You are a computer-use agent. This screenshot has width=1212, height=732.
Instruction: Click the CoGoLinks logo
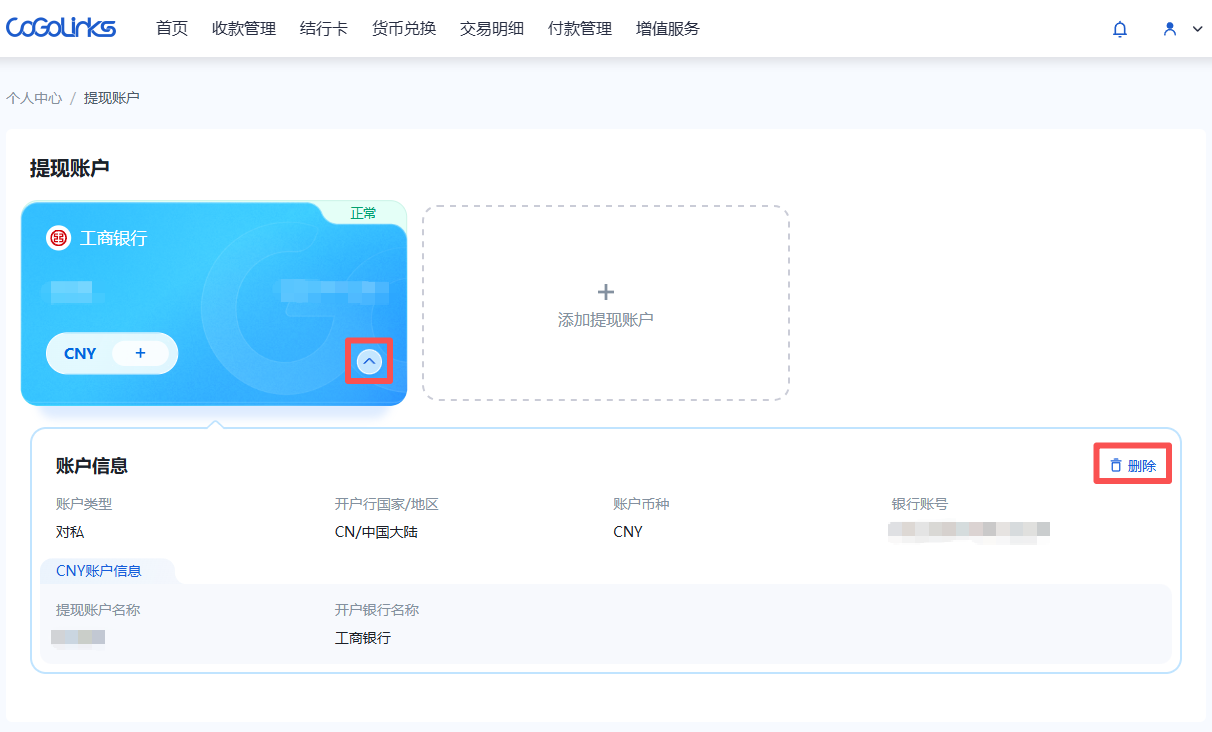tap(61, 28)
